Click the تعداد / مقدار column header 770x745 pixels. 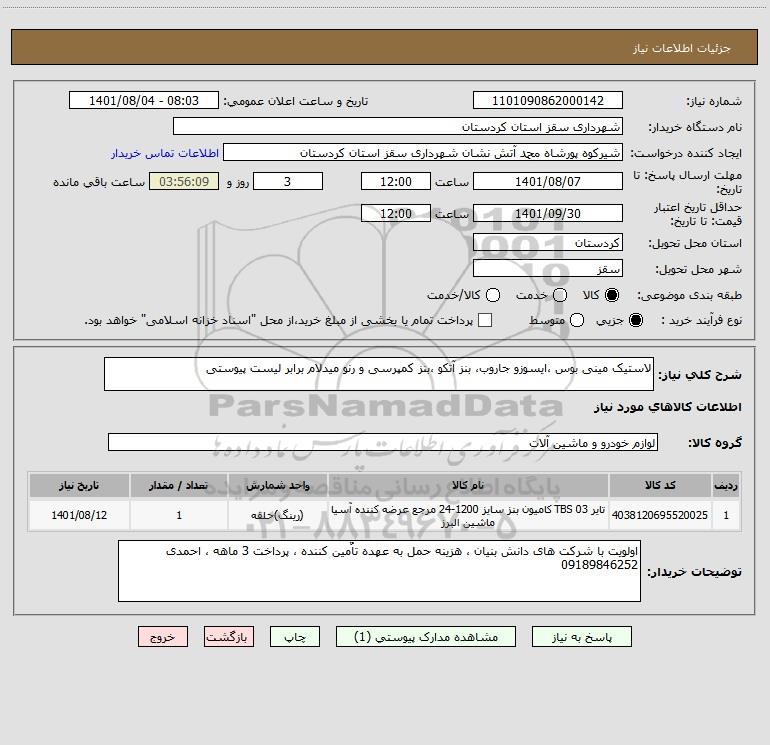(179, 485)
